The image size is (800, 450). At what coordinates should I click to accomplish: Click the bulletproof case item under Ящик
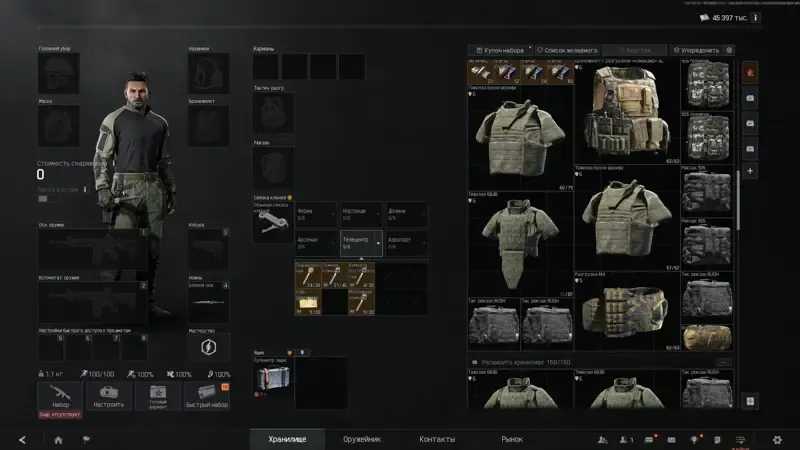[x=273, y=378]
